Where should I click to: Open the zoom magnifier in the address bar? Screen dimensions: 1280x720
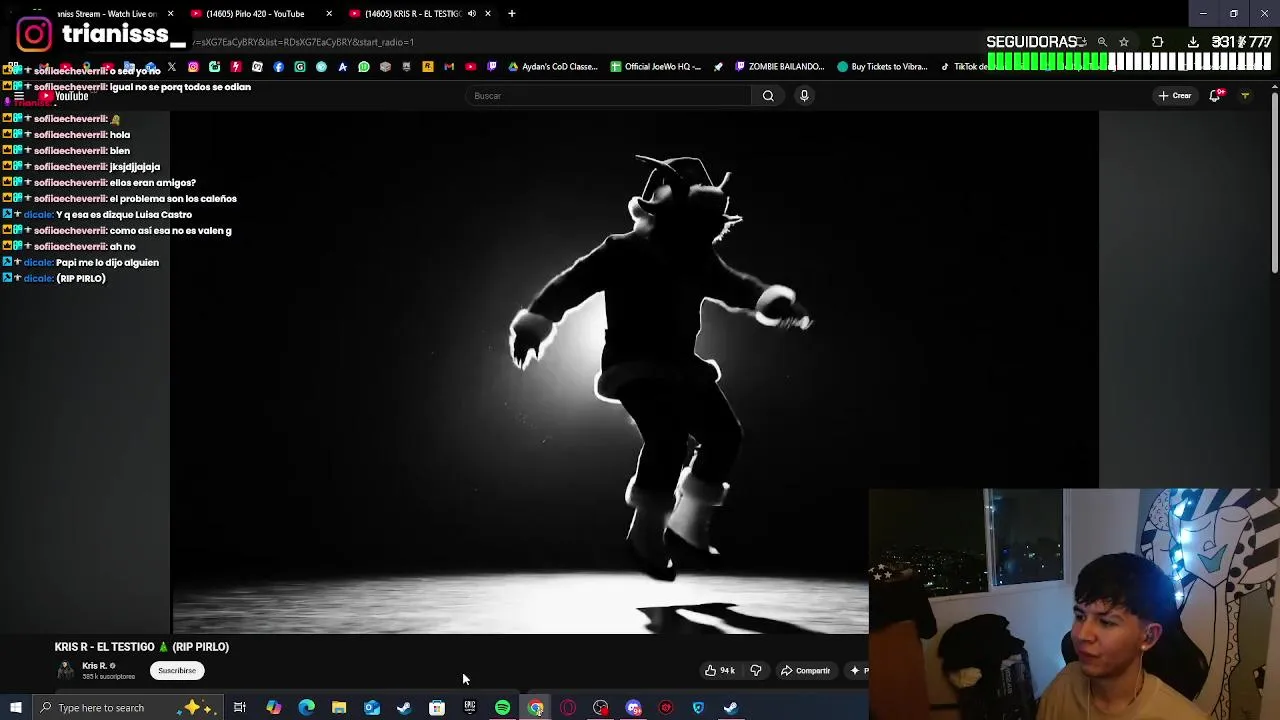pyautogui.click(x=1102, y=42)
